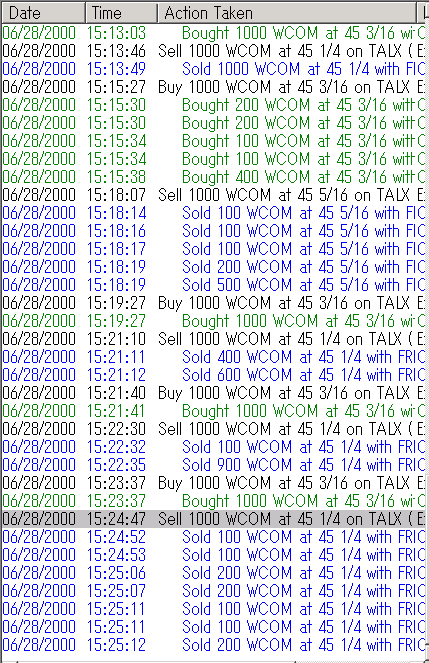Click the highlighted 15:24:47 Sell 1000 row

click(214, 519)
